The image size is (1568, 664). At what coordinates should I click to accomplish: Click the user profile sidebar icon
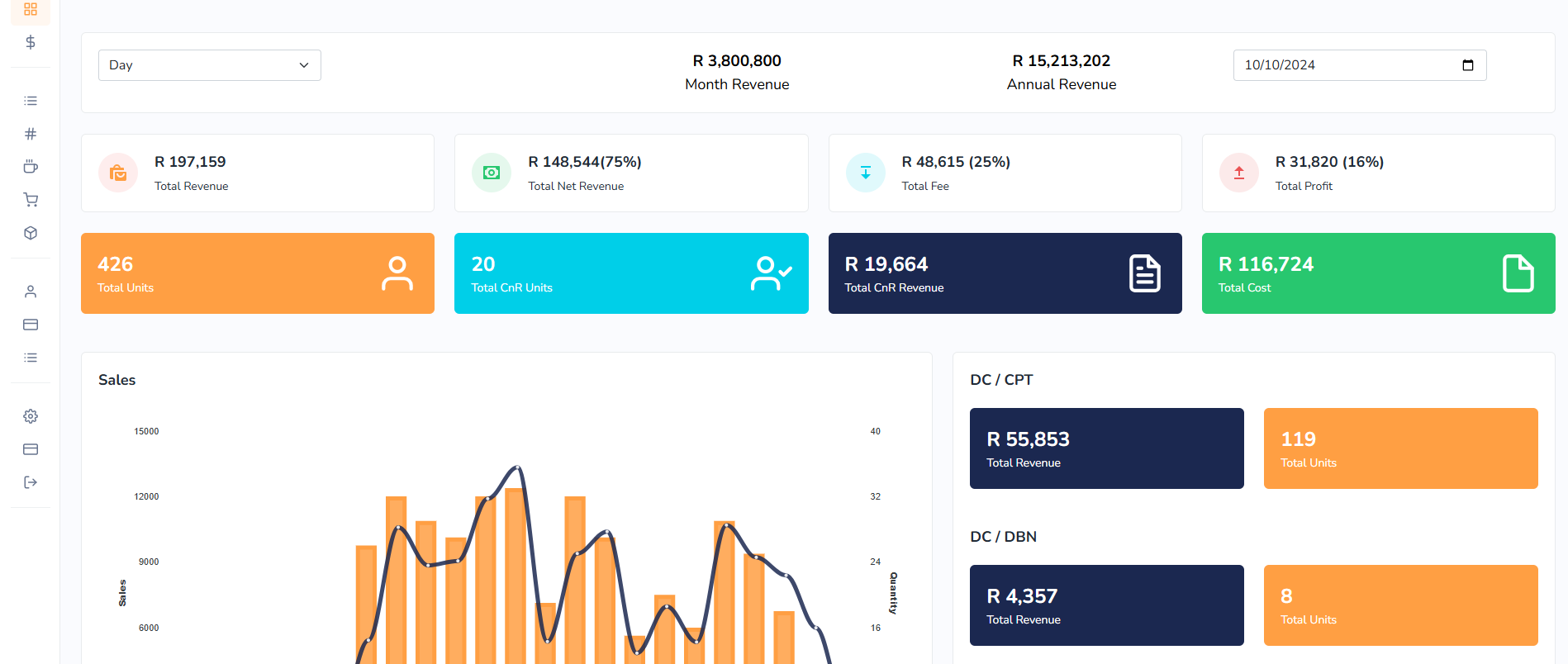(31, 292)
